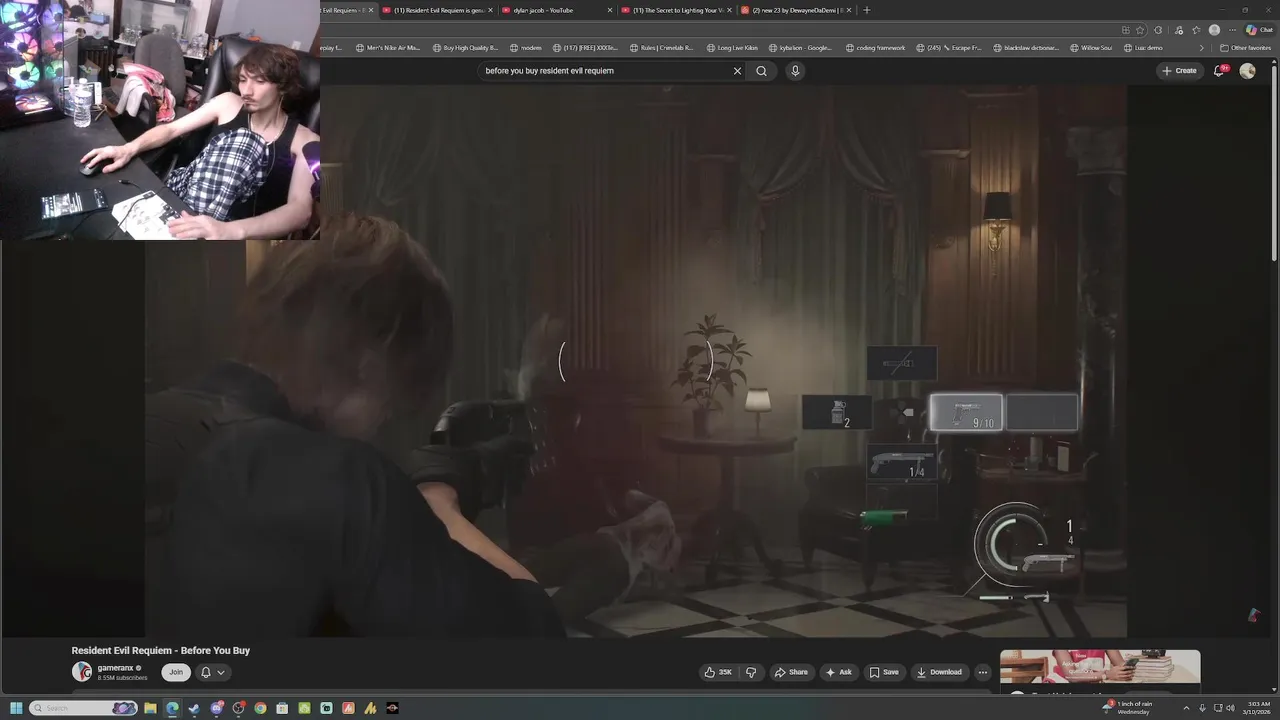Open the gameranx channel name link
This screenshot has width=1280, height=720.
tap(119, 668)
